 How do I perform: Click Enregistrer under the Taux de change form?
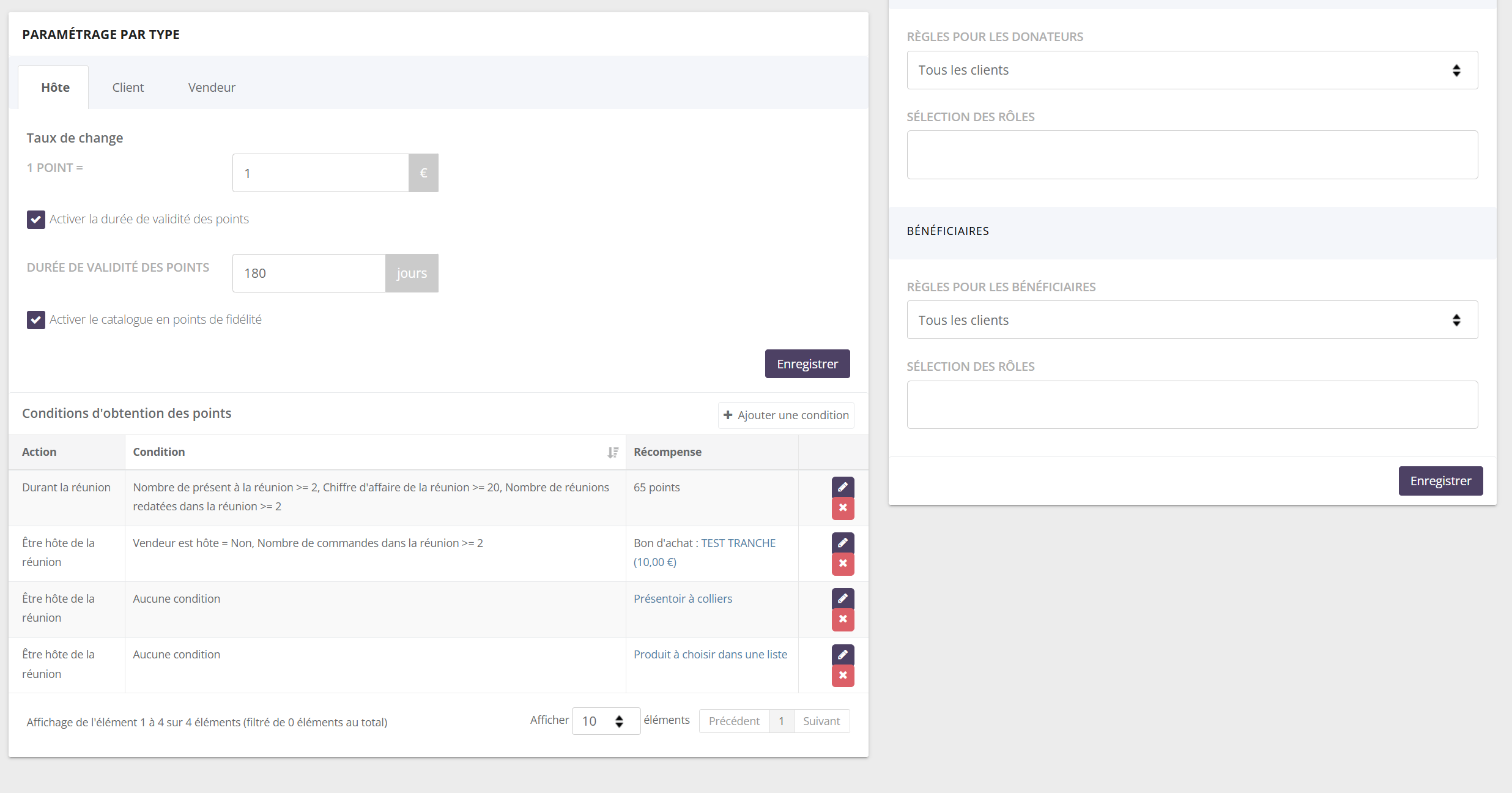pyautogui.click(x=807, y=364)
